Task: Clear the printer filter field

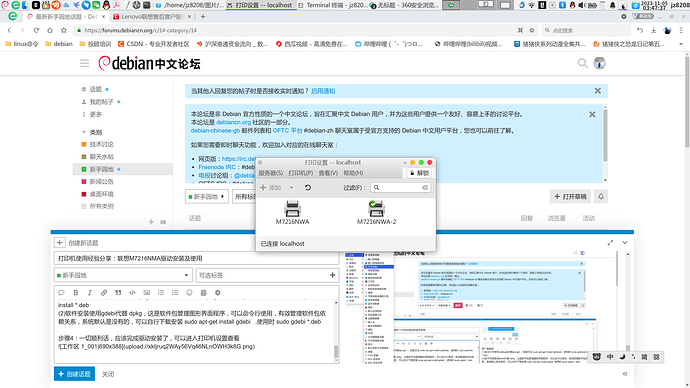Action: tap(425, 187)
